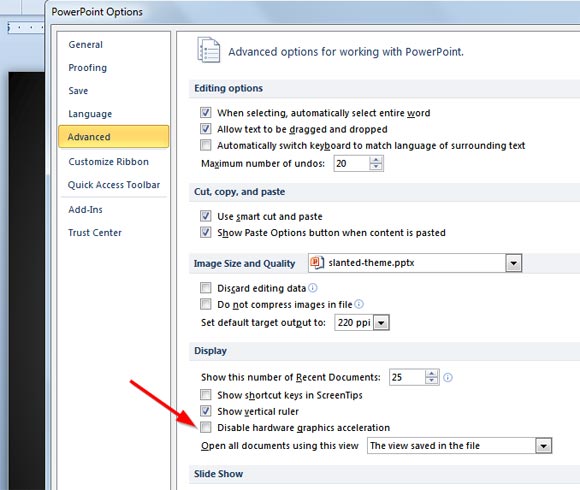Select the Customize Ribbon category
580x490 pixels.
pyautogui.click(x=108, y=162)
